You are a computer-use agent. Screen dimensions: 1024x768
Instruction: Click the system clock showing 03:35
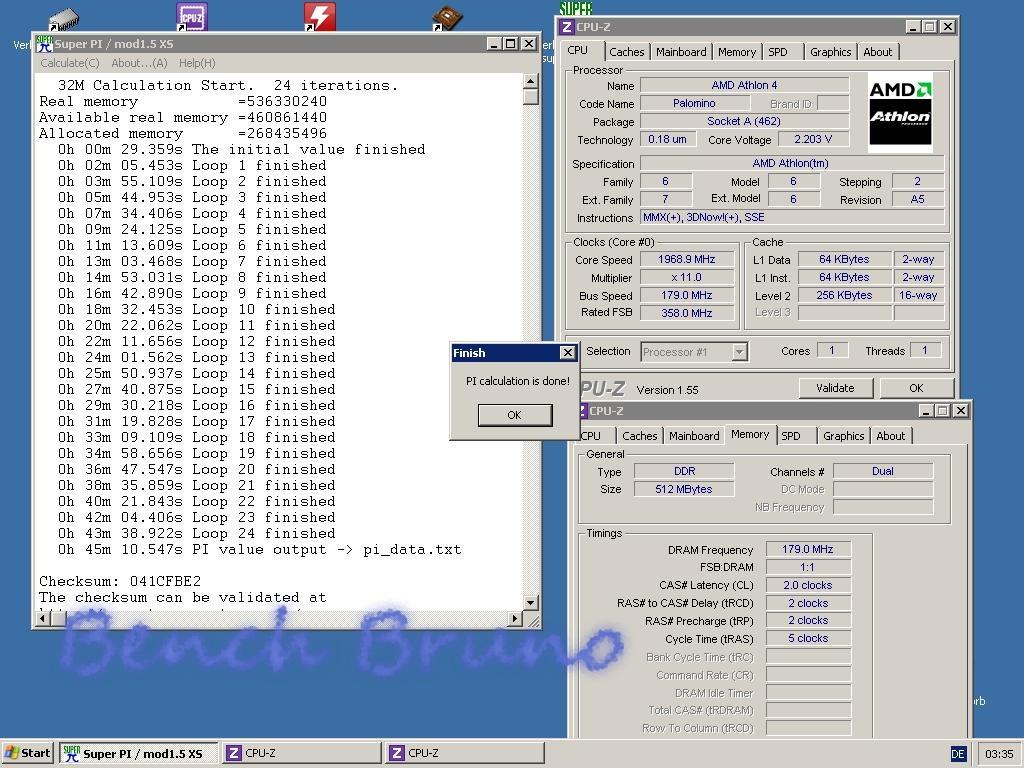(x=999, y=754)
